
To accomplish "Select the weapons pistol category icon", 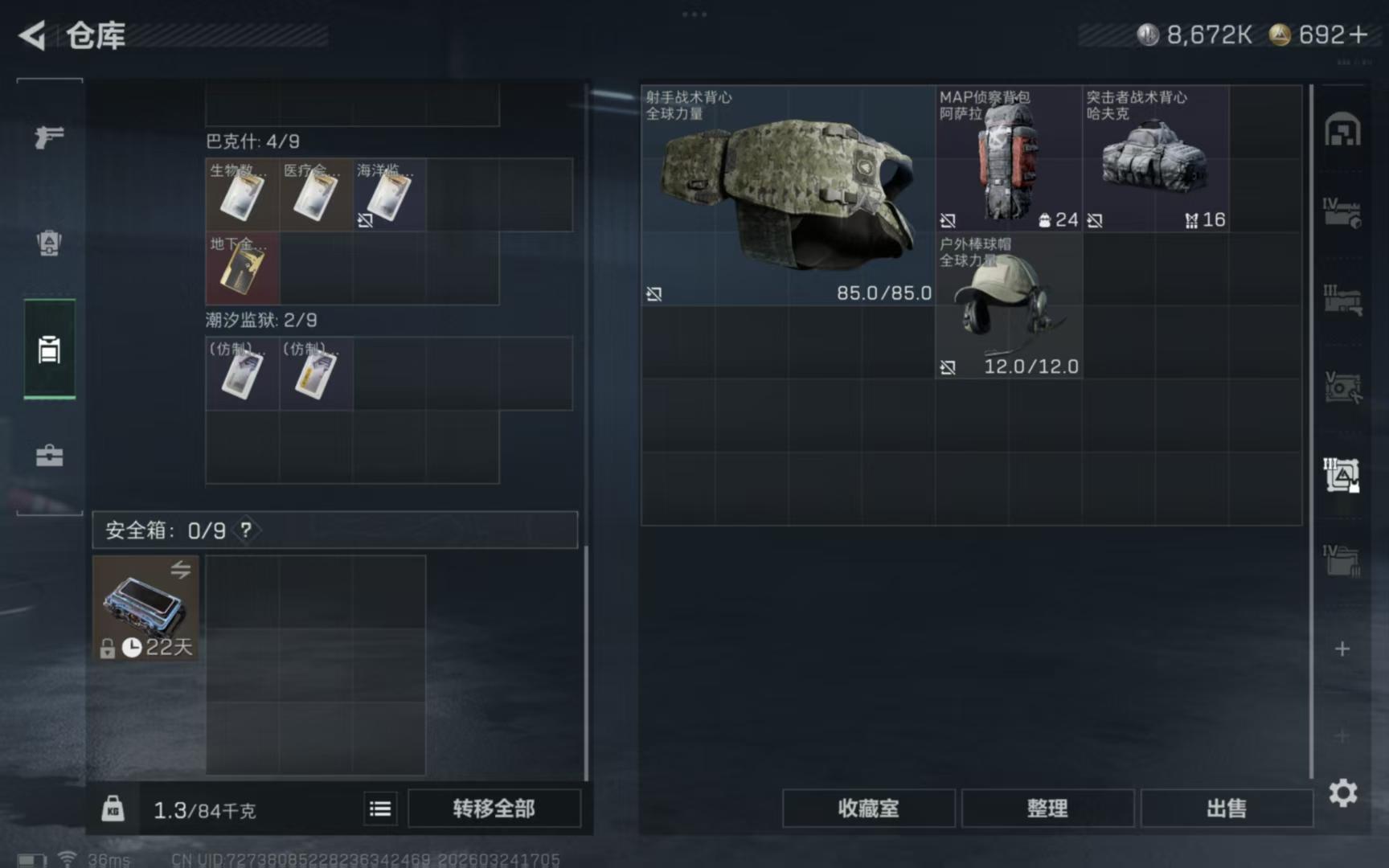I will coord(49,137).
